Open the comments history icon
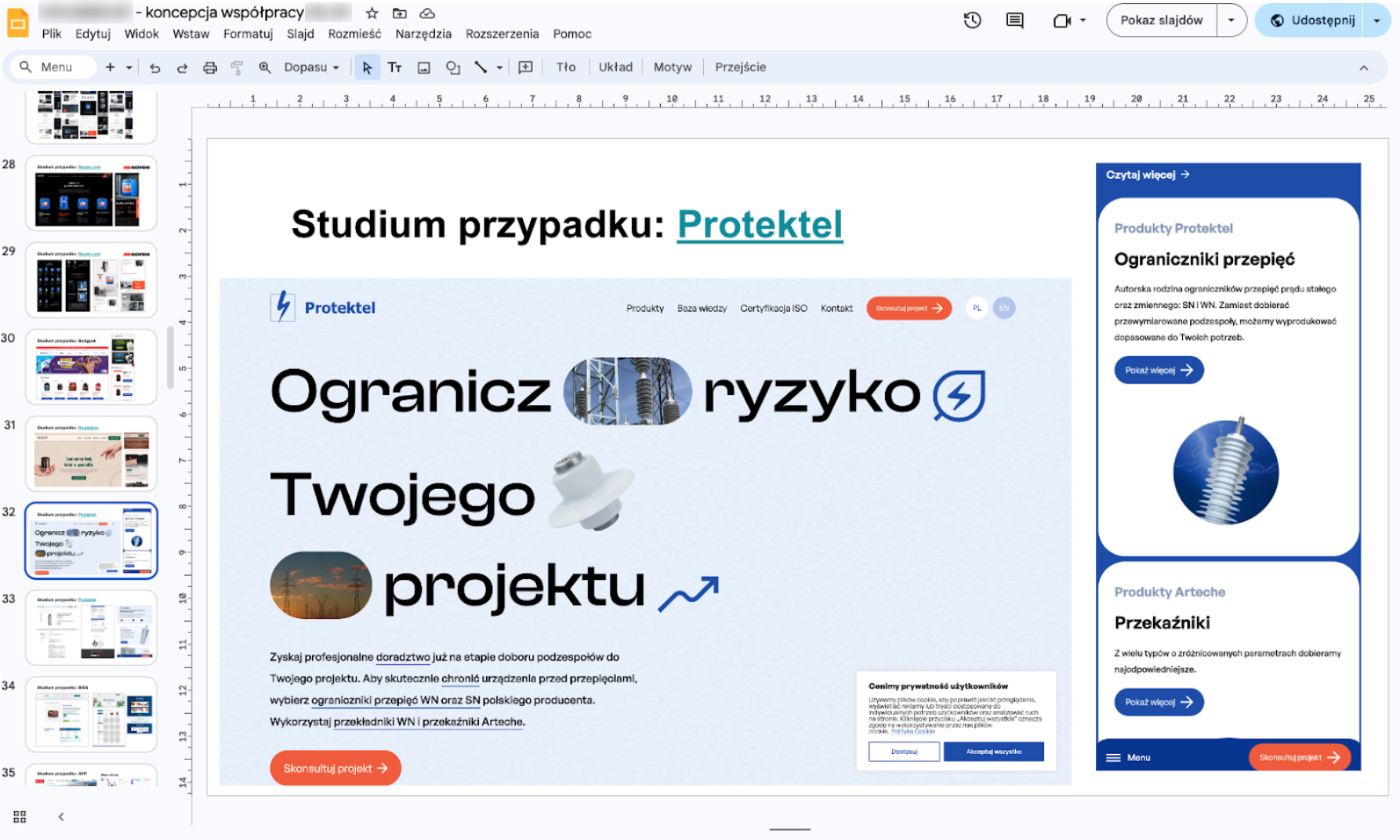The image size is (1400, 840). pyautogui.click(x=1014, y=20)
